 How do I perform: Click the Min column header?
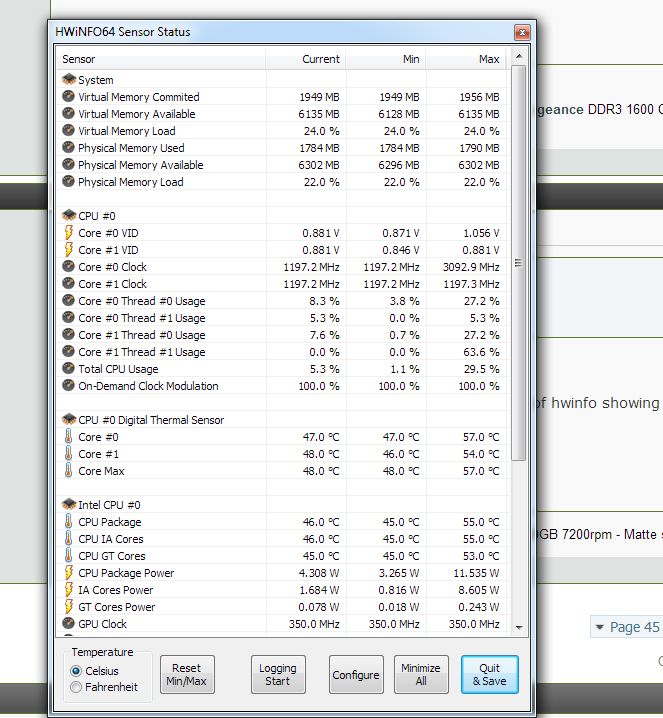point(386,59)
